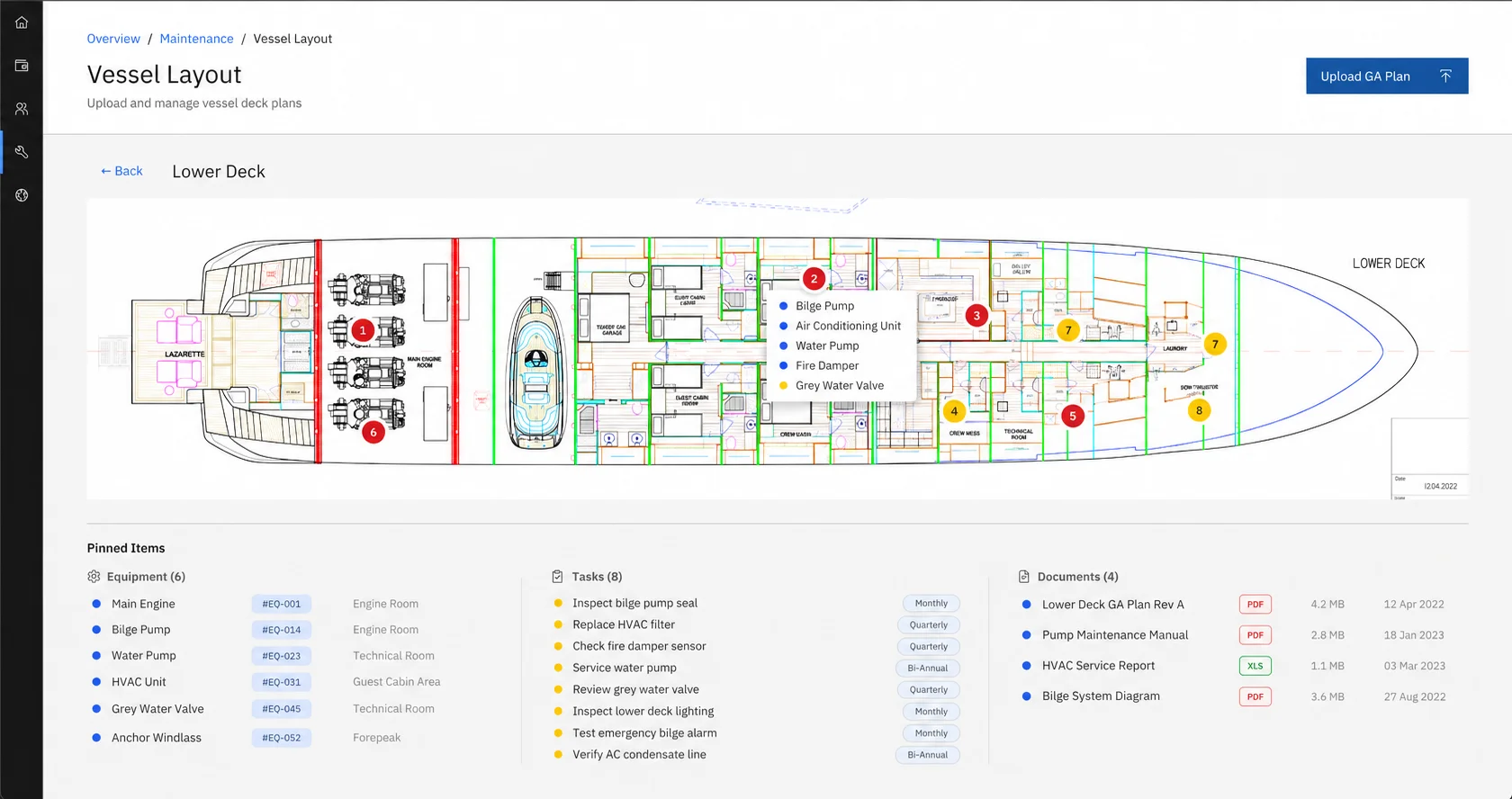Click the Tasks clipboard icon
Image resolution: width=1512 pixels, height=799 pixels.
coord(557,577)
